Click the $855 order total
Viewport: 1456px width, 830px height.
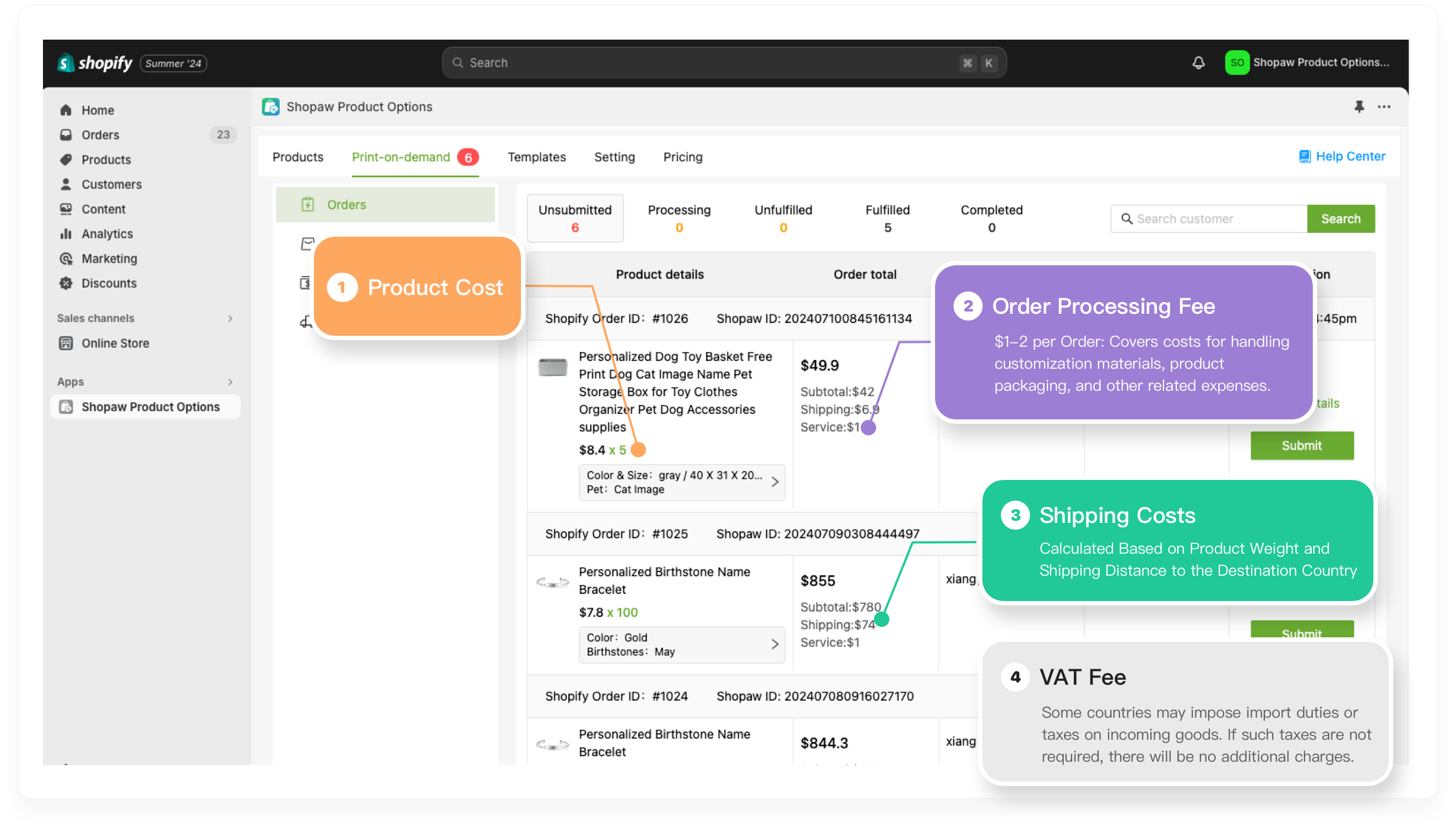[817, 581]
